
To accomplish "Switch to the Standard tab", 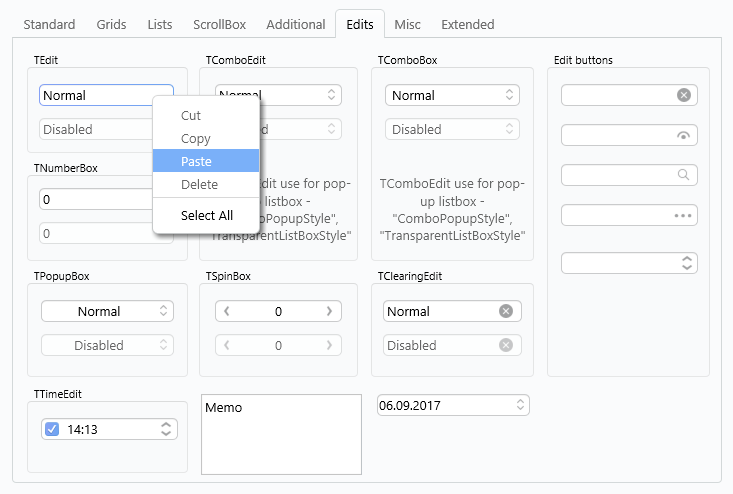I will pos(49,24).
